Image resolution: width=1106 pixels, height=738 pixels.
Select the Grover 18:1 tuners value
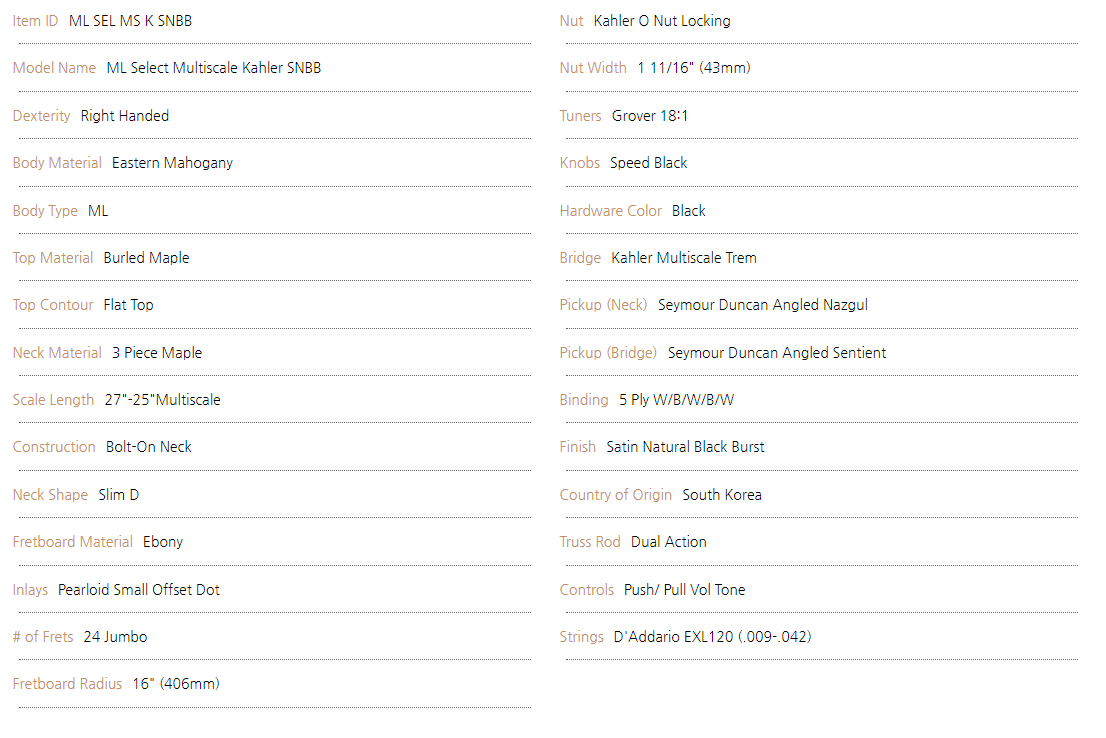click(x=650, y=116)
